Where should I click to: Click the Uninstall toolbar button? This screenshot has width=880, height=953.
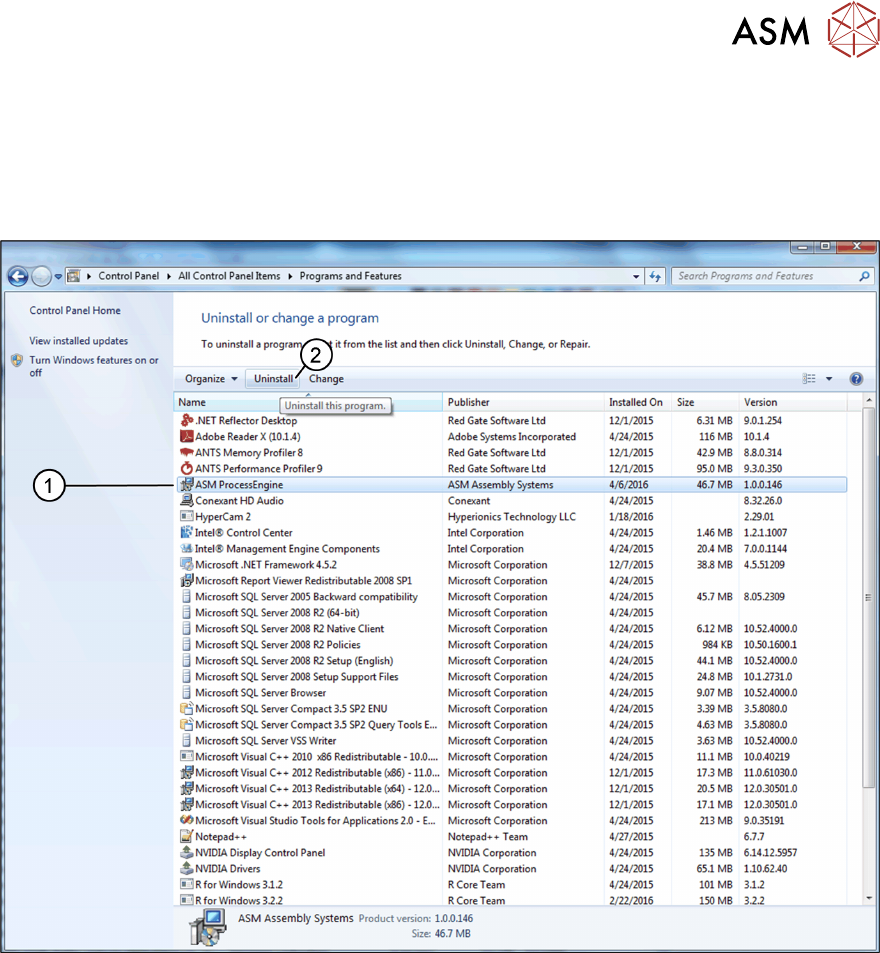pos(273,379)
